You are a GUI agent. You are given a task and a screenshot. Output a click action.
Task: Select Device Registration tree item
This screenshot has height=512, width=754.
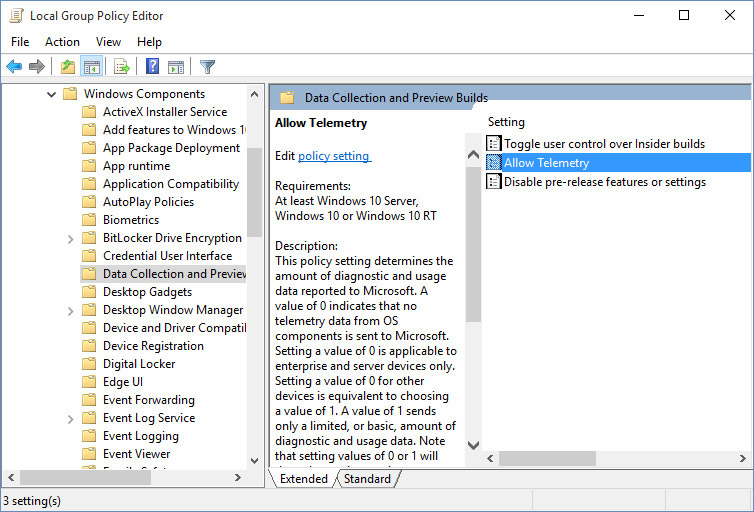153,346
